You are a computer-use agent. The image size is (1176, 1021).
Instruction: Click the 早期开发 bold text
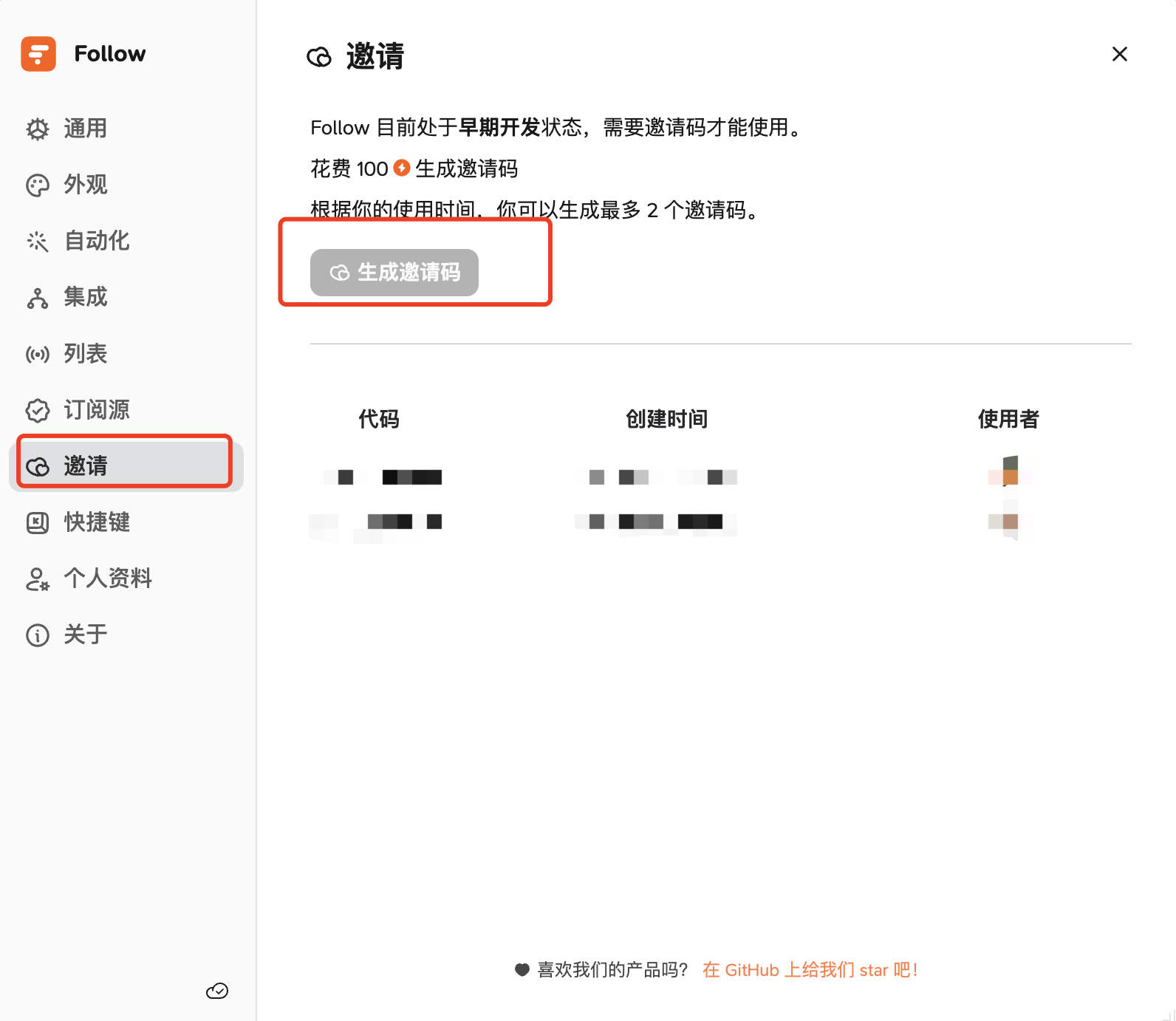pyautogui.click(x=500, y=127)
